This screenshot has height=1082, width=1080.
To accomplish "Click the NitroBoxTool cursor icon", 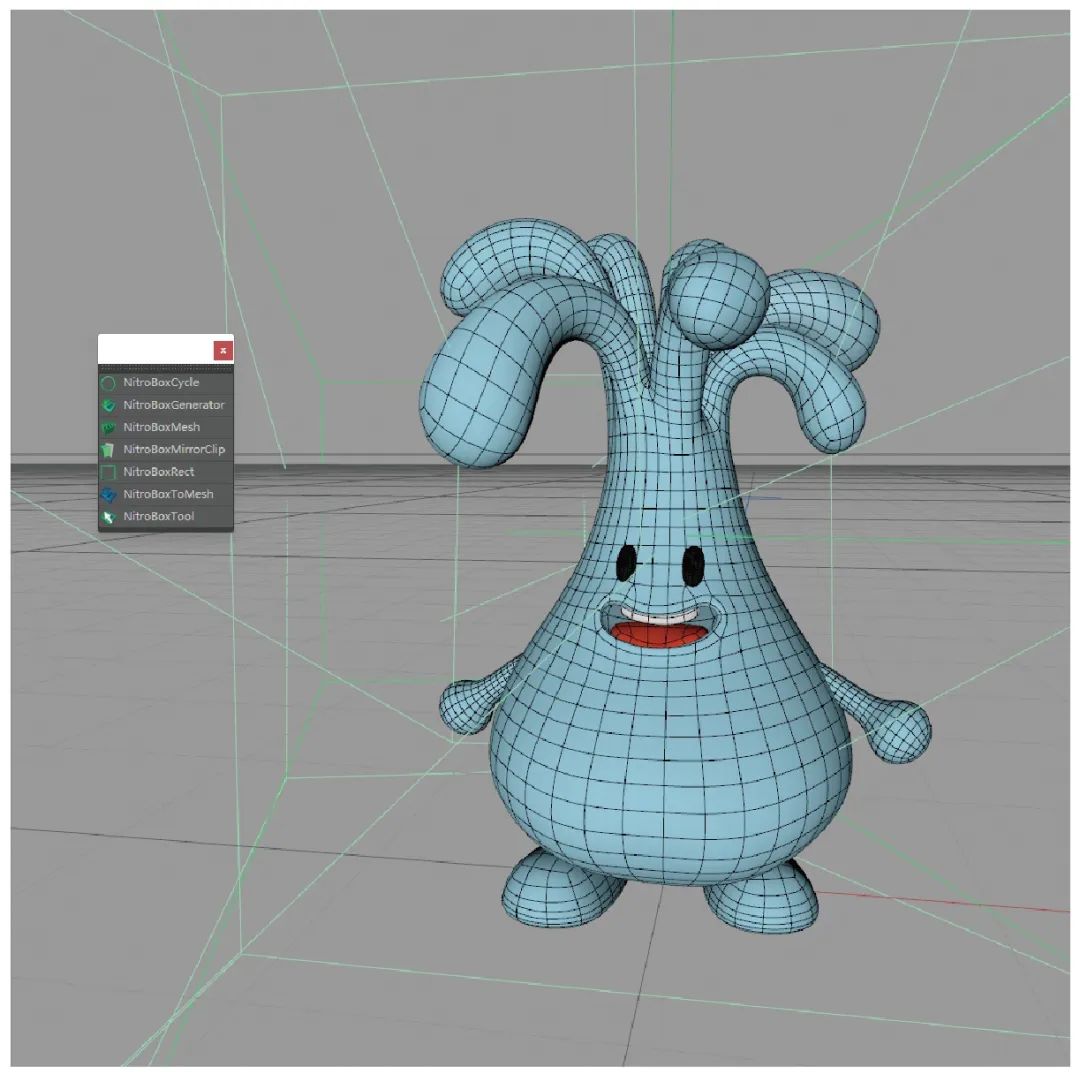I will click(x=108, y=517).
